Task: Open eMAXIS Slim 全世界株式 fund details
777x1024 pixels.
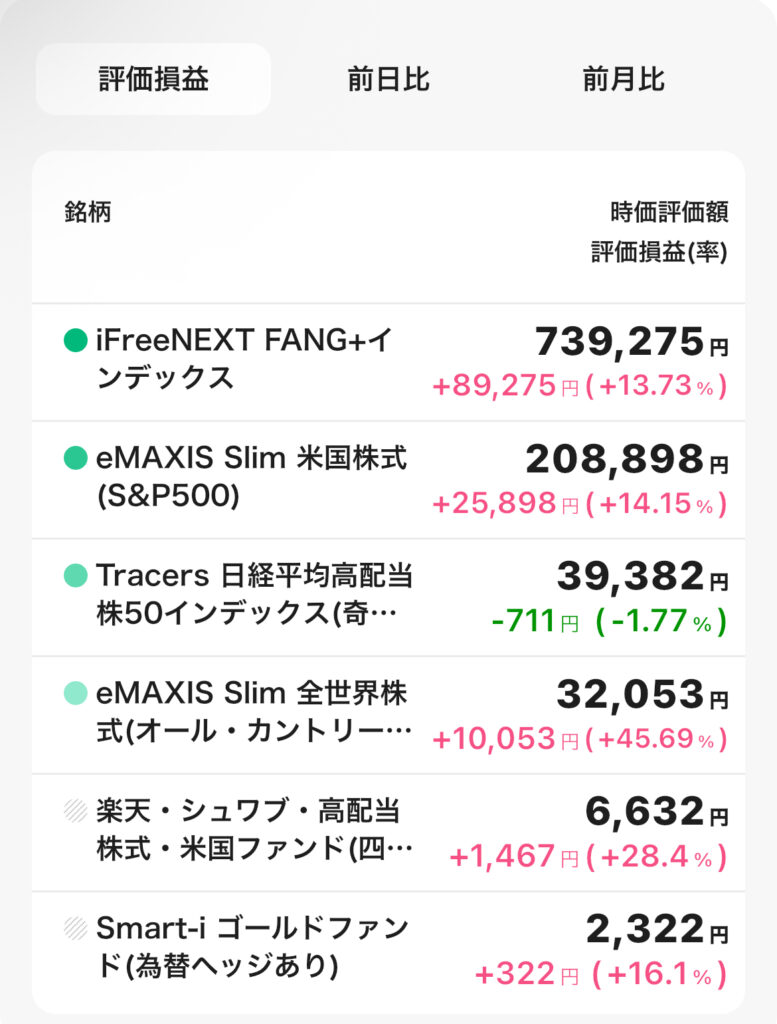Action: pyautogui.click(x=388, y=715)
